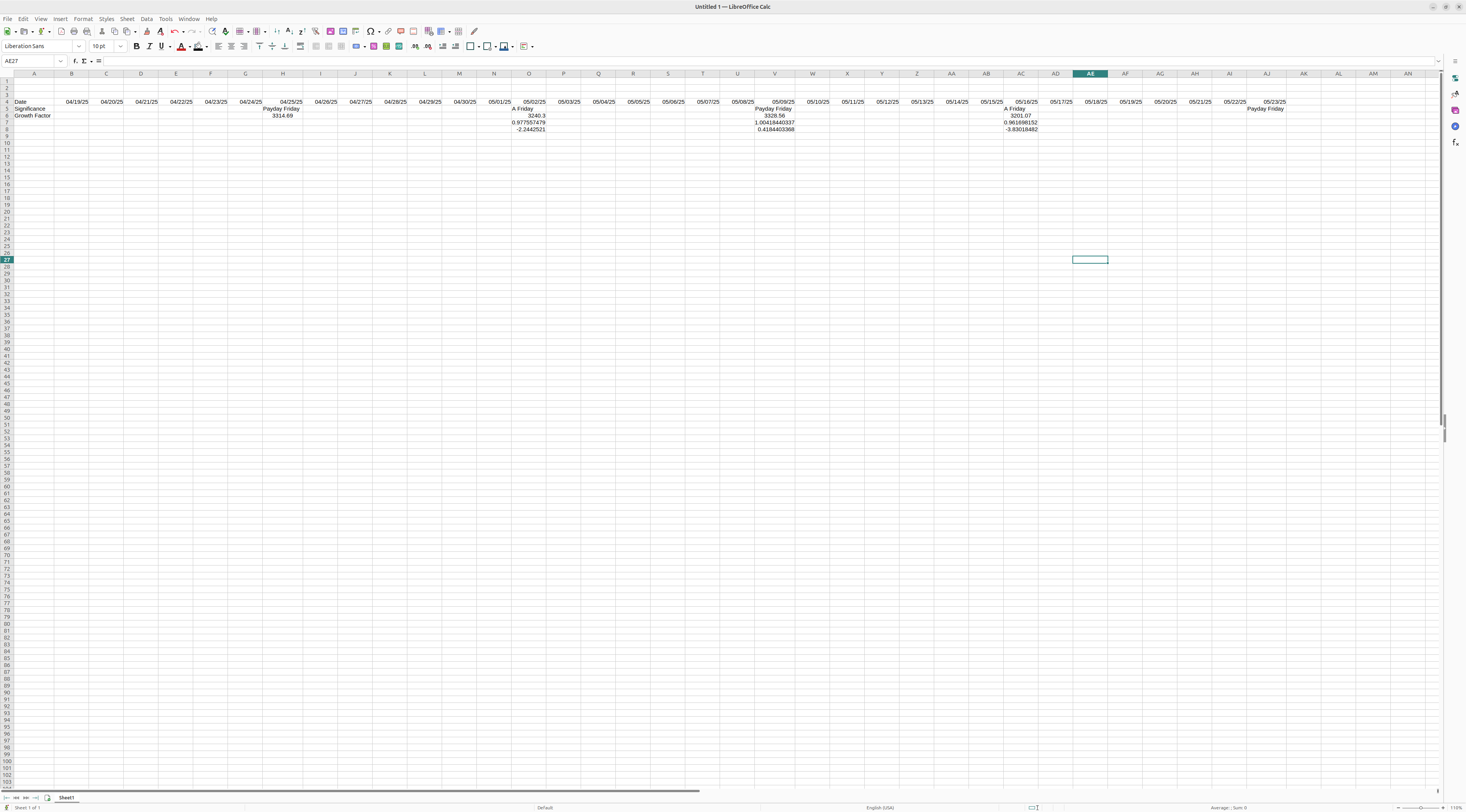Open the sidebar Navigator compass icon

[1455, 127]
